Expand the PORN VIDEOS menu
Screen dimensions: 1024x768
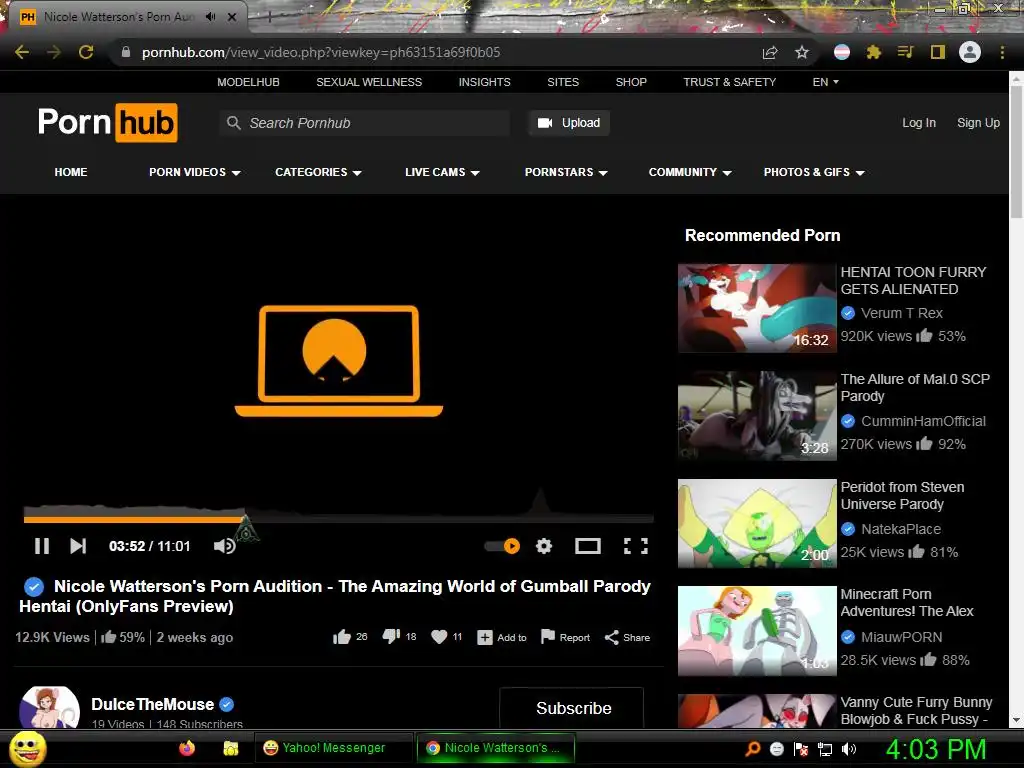(195, 172)
